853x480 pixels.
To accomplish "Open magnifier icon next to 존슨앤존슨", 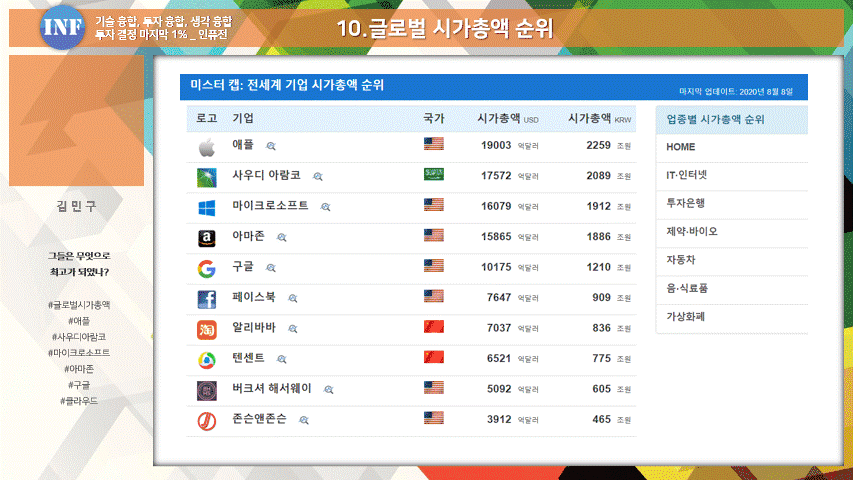I will (304, 420).
